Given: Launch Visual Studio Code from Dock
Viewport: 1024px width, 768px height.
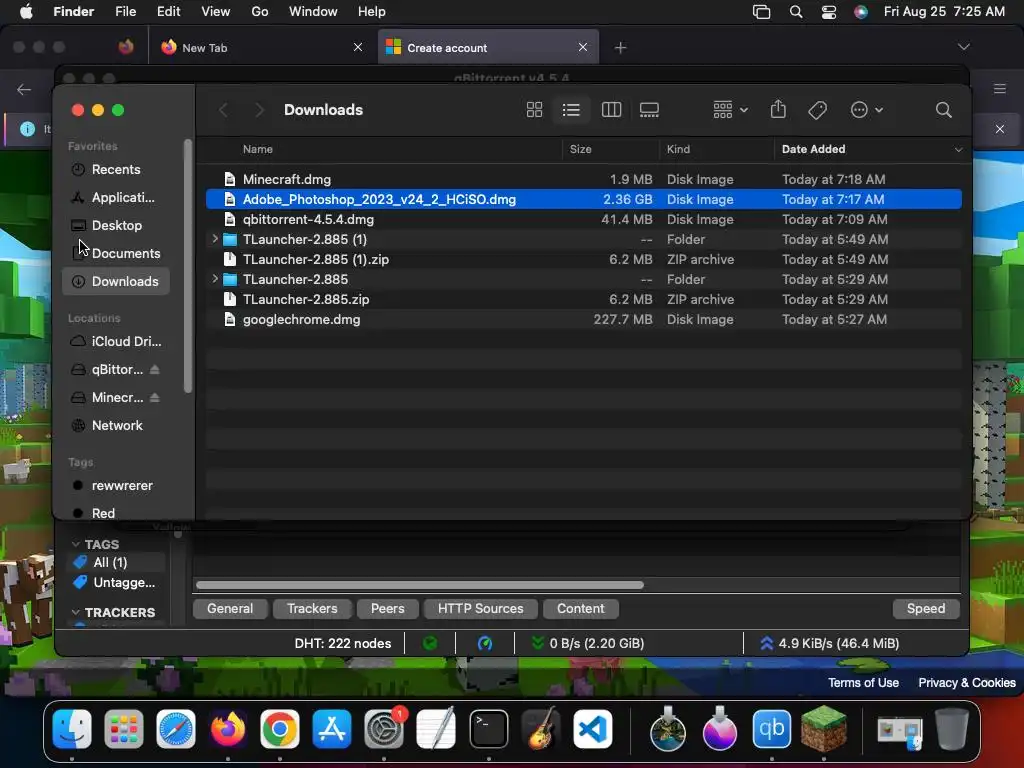Looking at the screenshot, I should coord(593,729).
